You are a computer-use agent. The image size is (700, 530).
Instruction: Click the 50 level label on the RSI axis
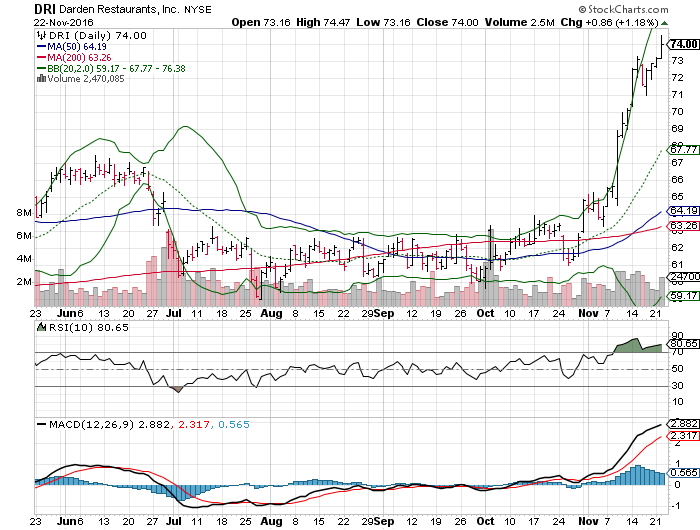677,369
